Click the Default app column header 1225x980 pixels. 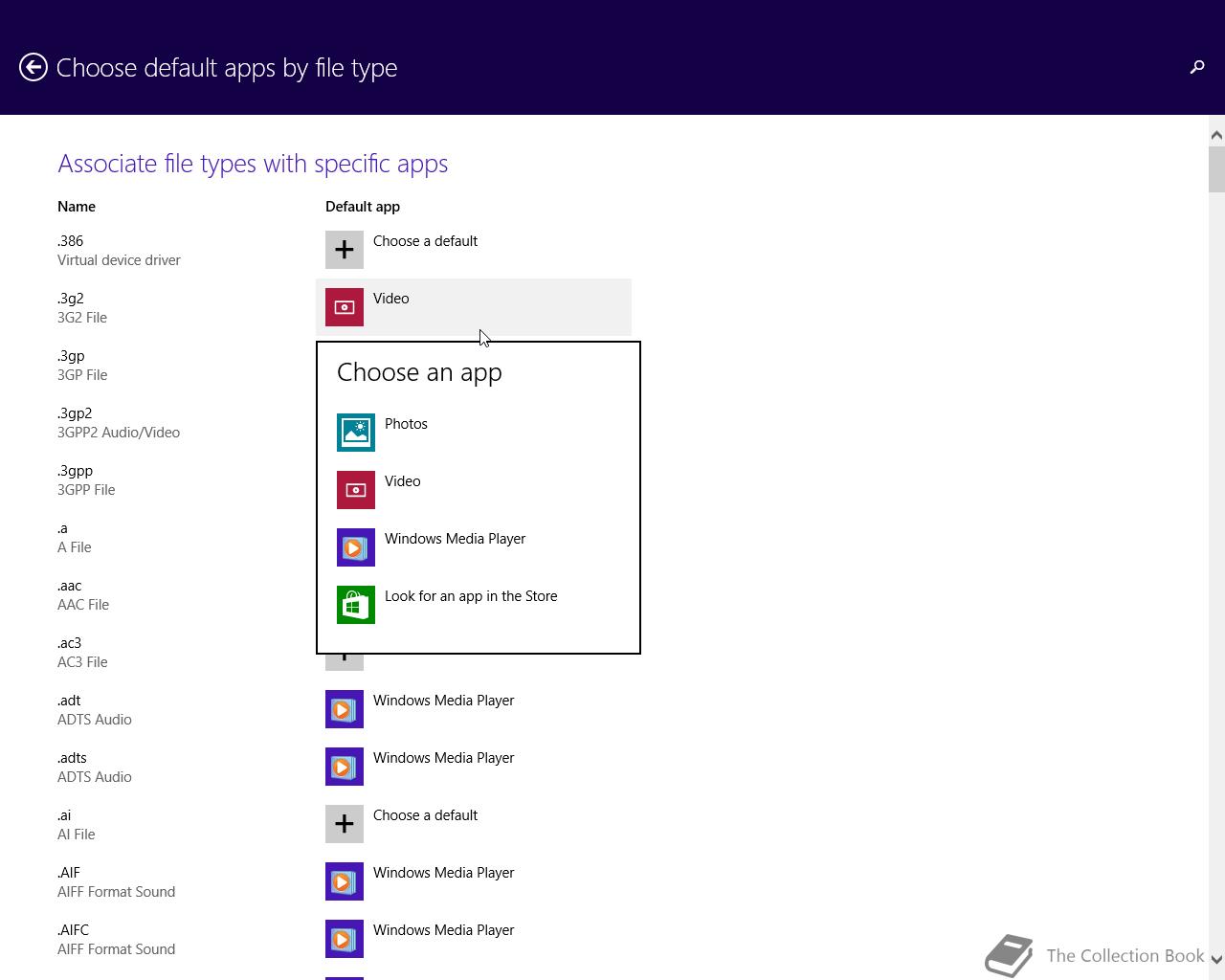pos(363,207)
